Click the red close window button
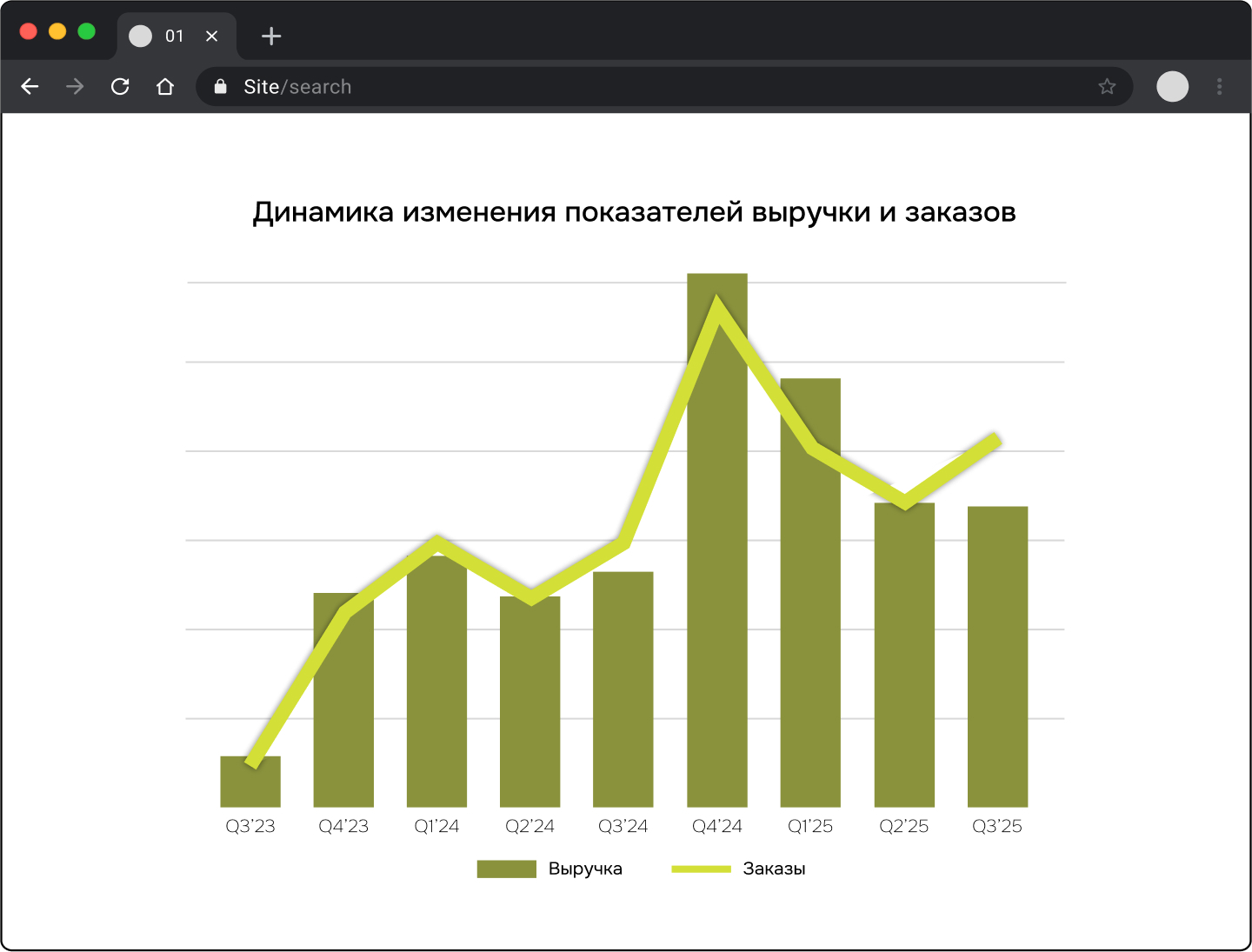 [29, 32]
